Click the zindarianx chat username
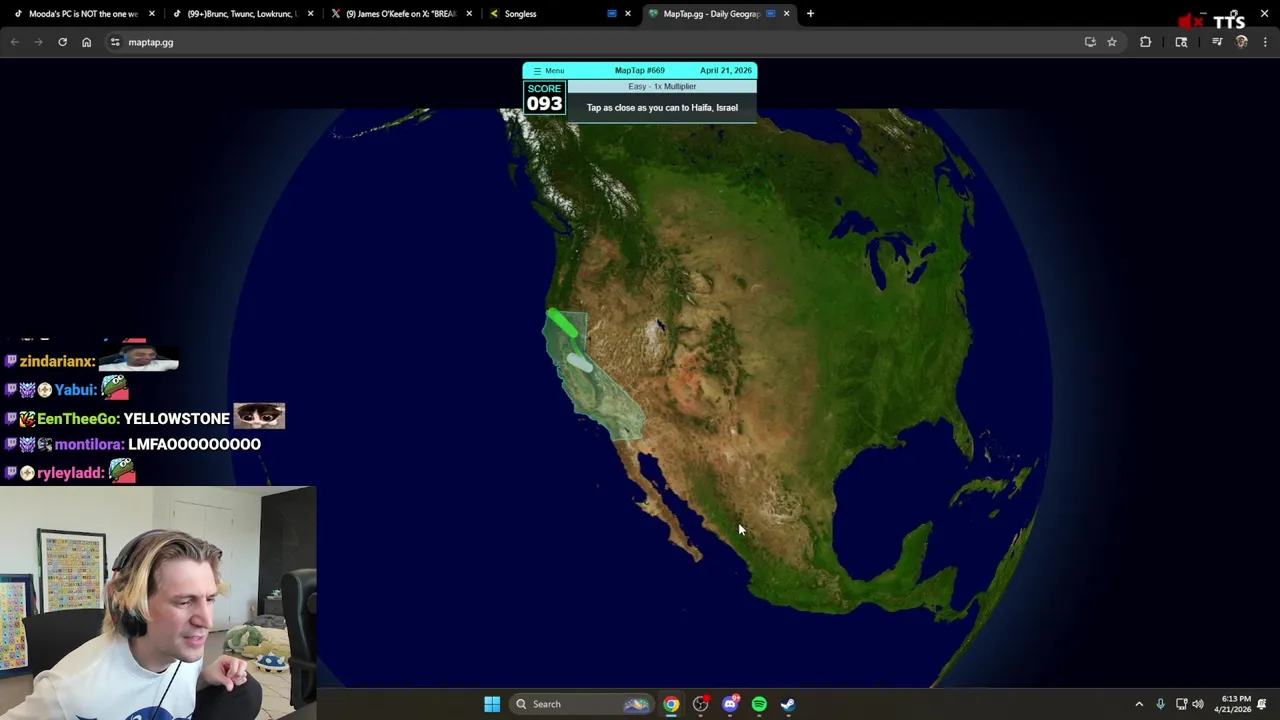This screenshot has width=1280, height=720. pos(57,361)
